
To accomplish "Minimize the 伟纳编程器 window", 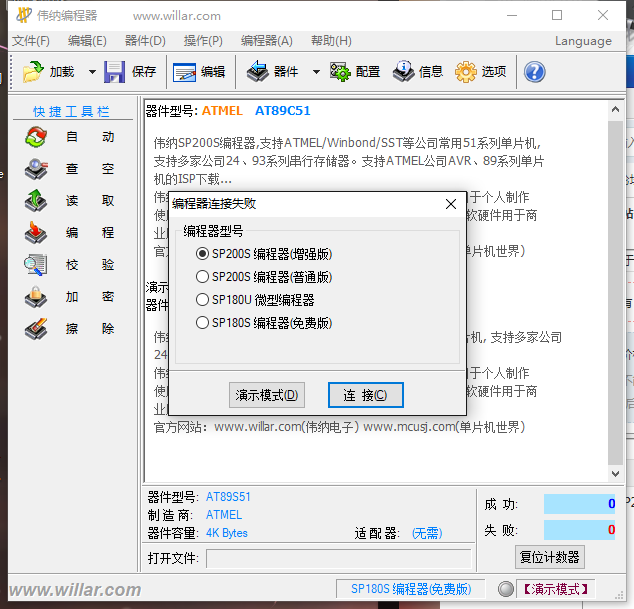I will tap(512, 15).
